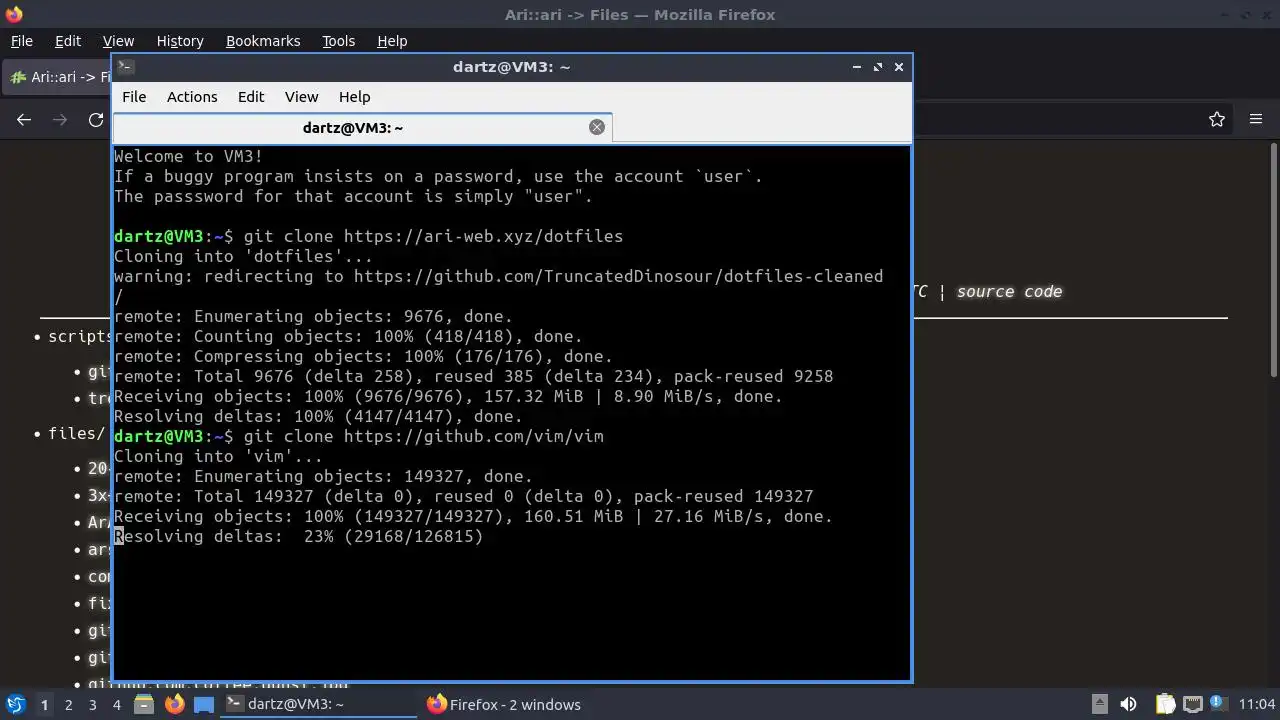Click the removable media eject tray icon
Screen dimensions: 1280x720
(x=1099, y=704)
